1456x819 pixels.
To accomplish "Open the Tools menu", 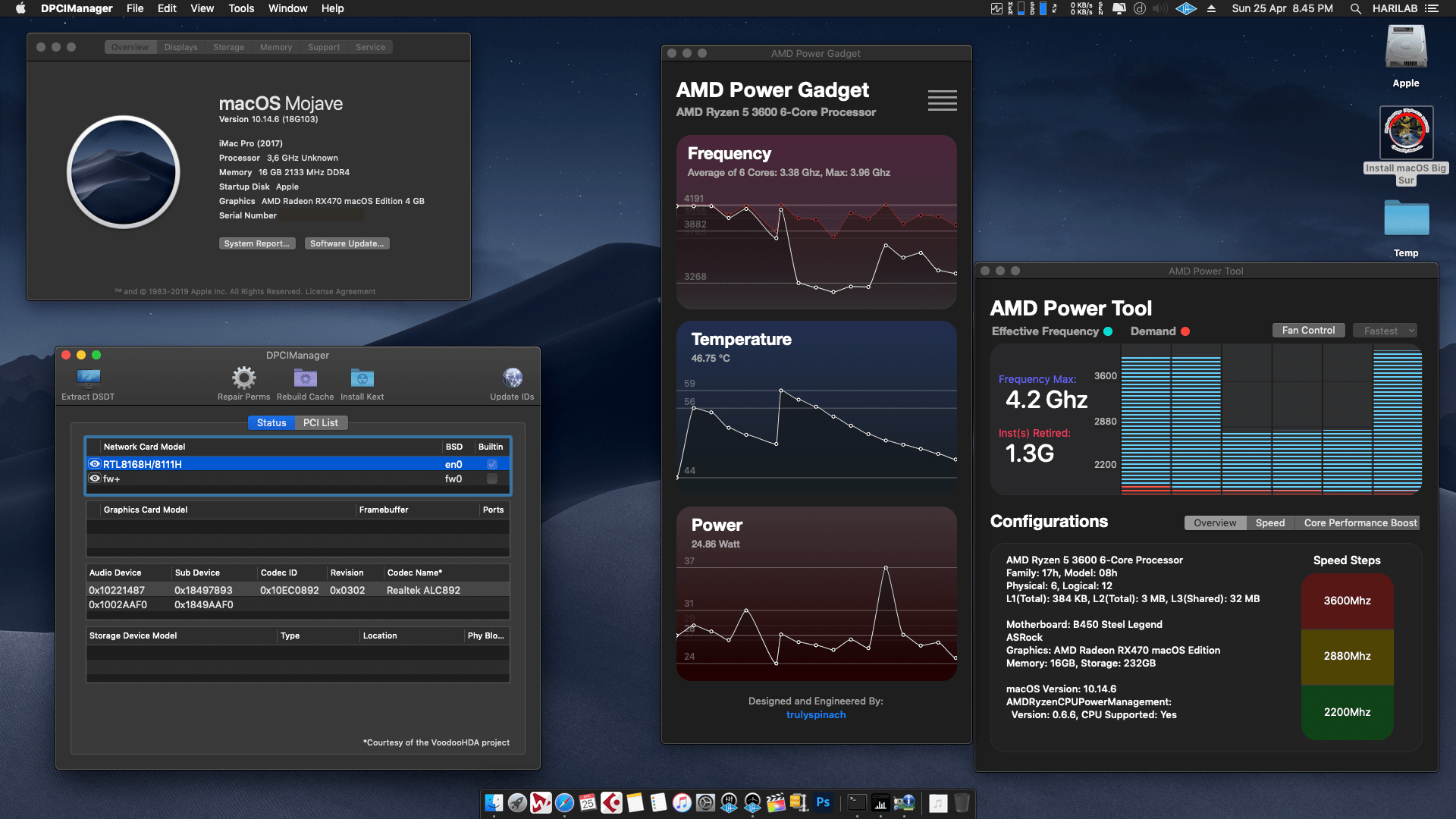I will [x=241, y=8].
